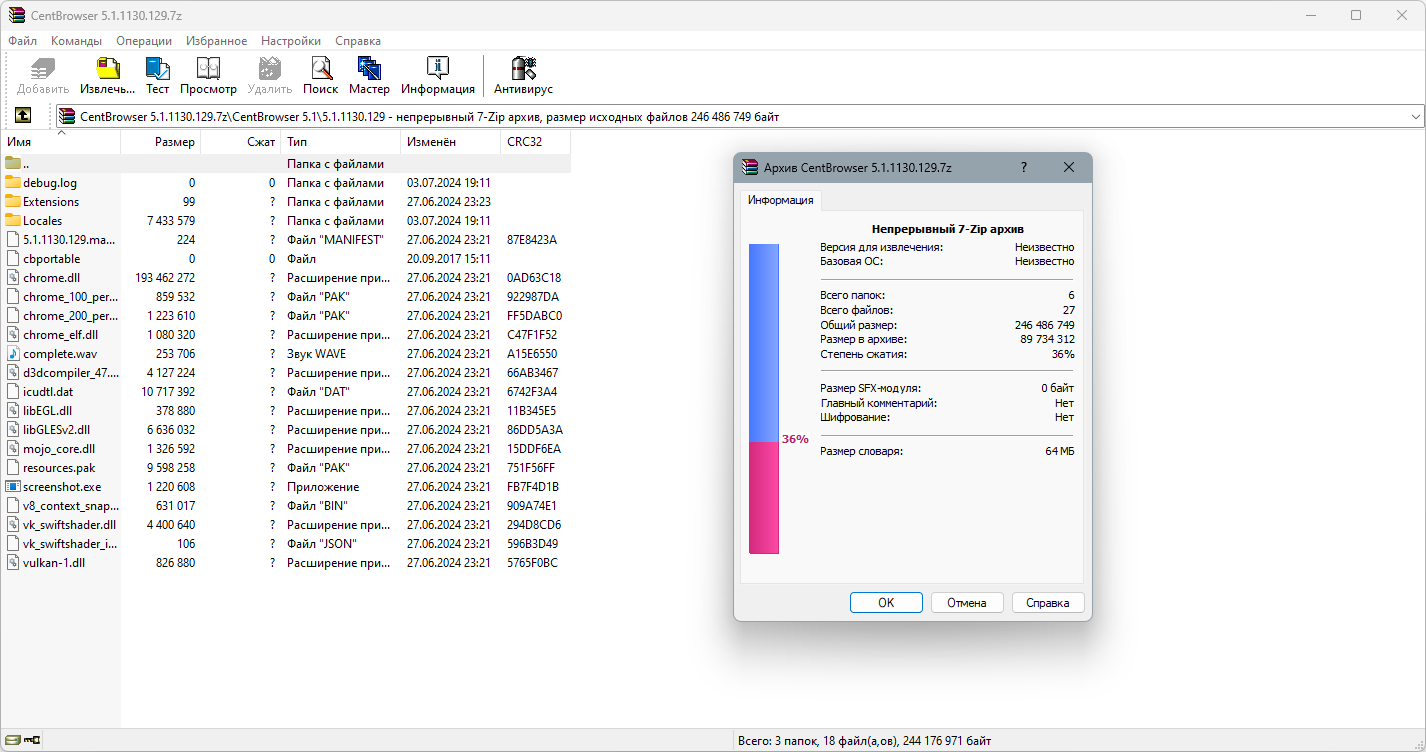Click the vulkan-1.dll file icon

pos(13,562)
